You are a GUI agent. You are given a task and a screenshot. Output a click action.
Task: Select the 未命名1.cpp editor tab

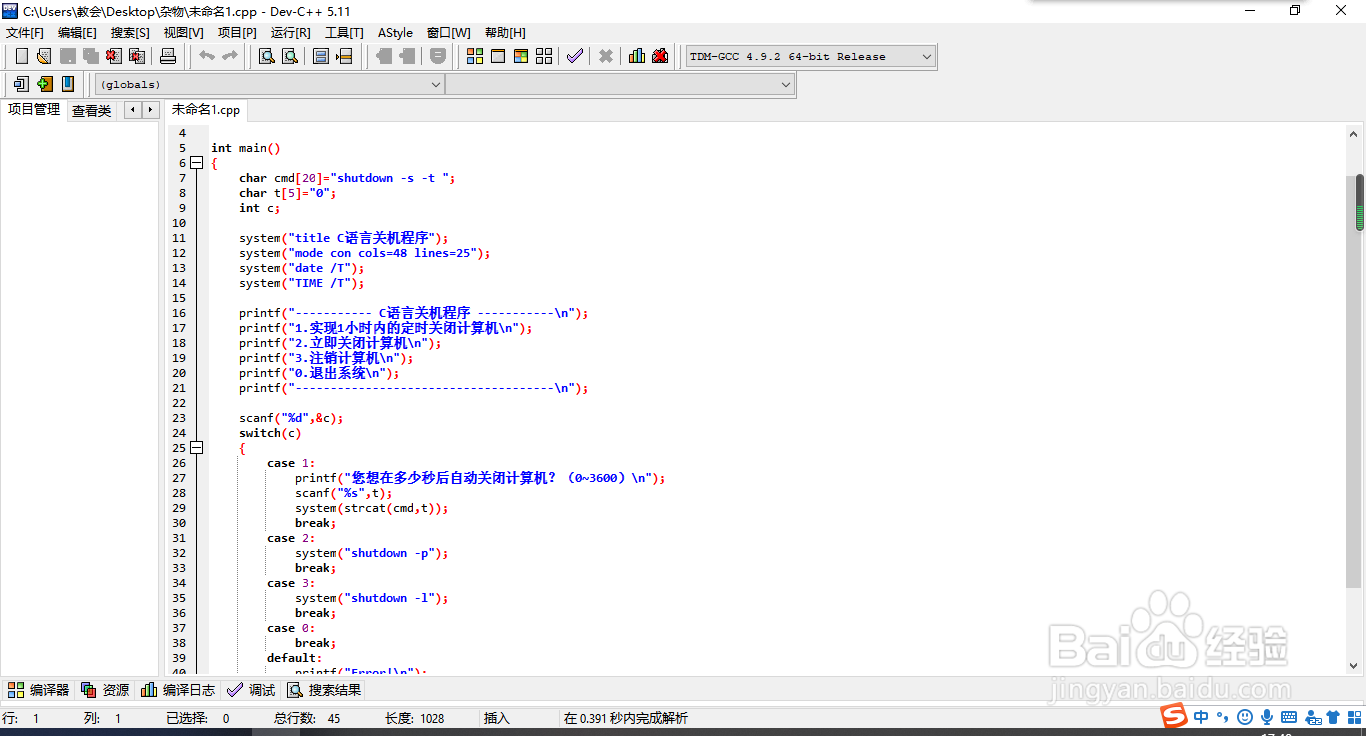tap(206, 110)
